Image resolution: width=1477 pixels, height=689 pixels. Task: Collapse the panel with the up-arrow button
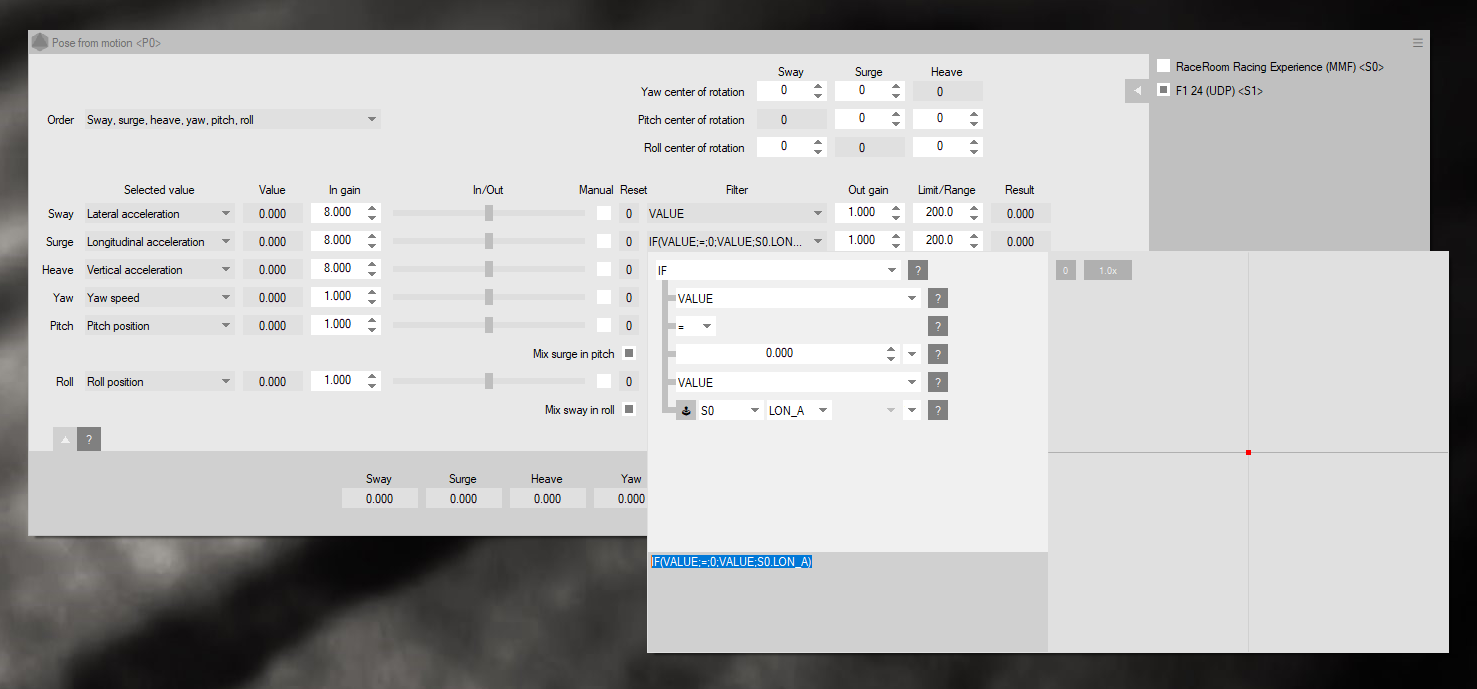(x=65, y=439)
